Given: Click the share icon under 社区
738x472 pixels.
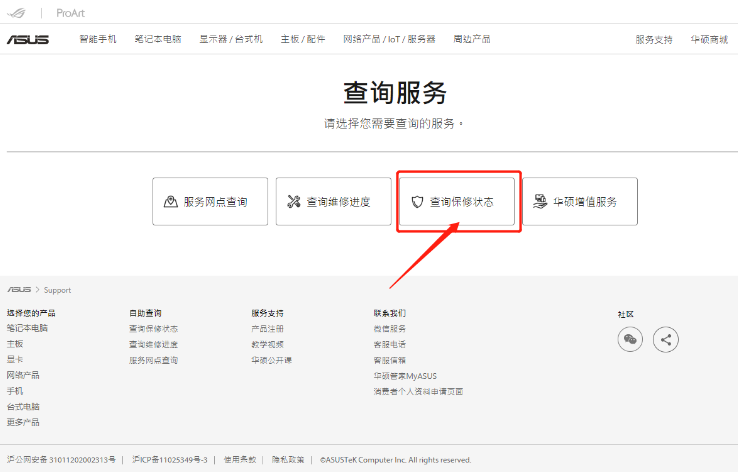Looking at the screenshot, I should pos(666,339).
